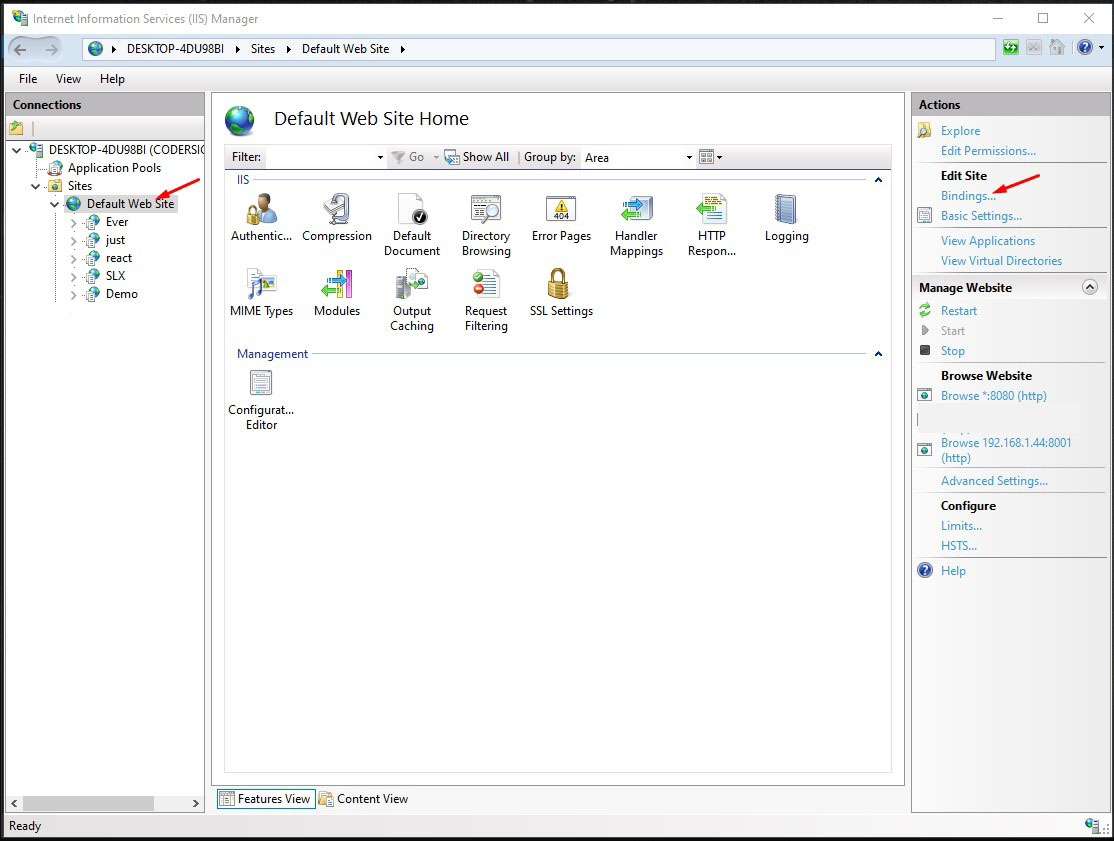Open the Output Caching feature
Viewport: 1114px width, 841px height.
(412, 290)
